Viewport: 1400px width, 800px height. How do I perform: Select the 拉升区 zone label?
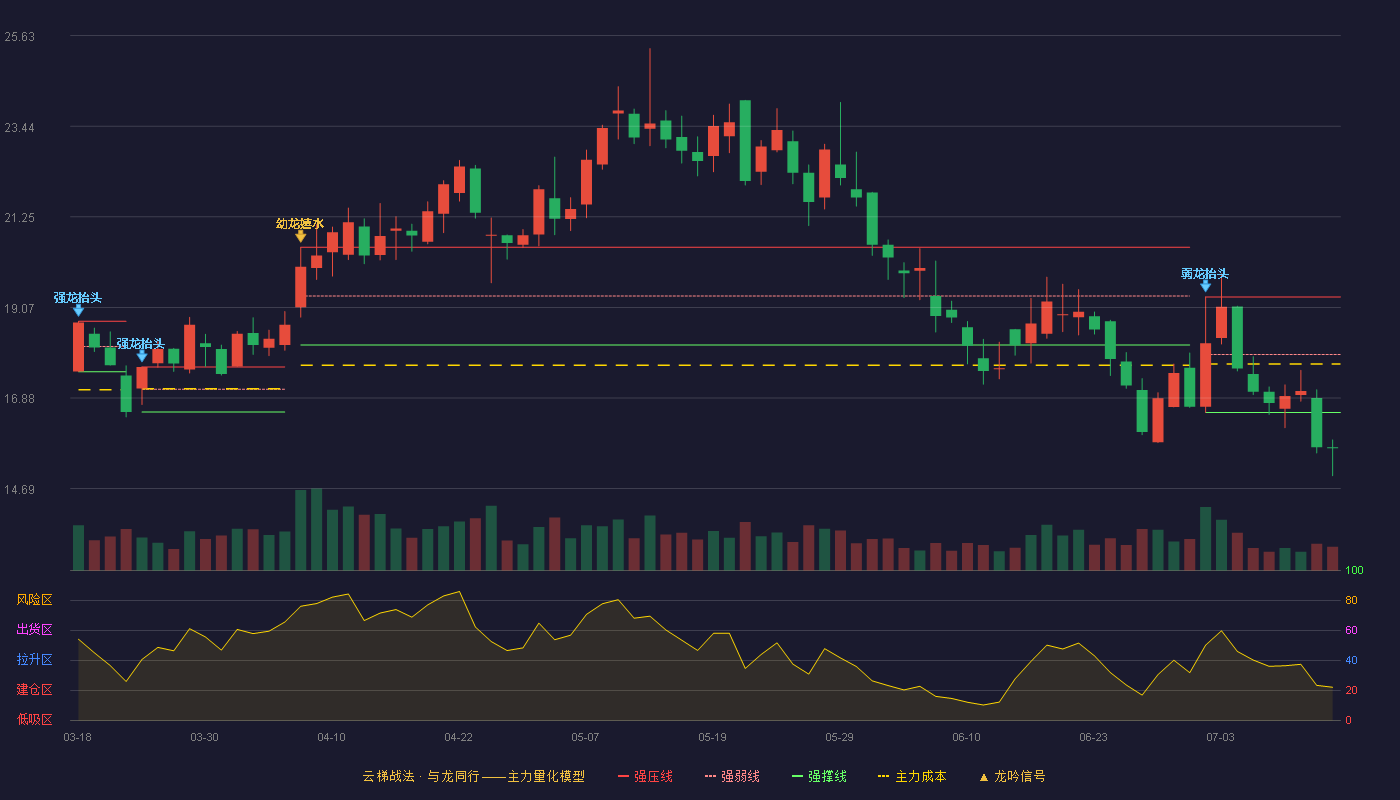pyautogui.click(x=34, y=660)
